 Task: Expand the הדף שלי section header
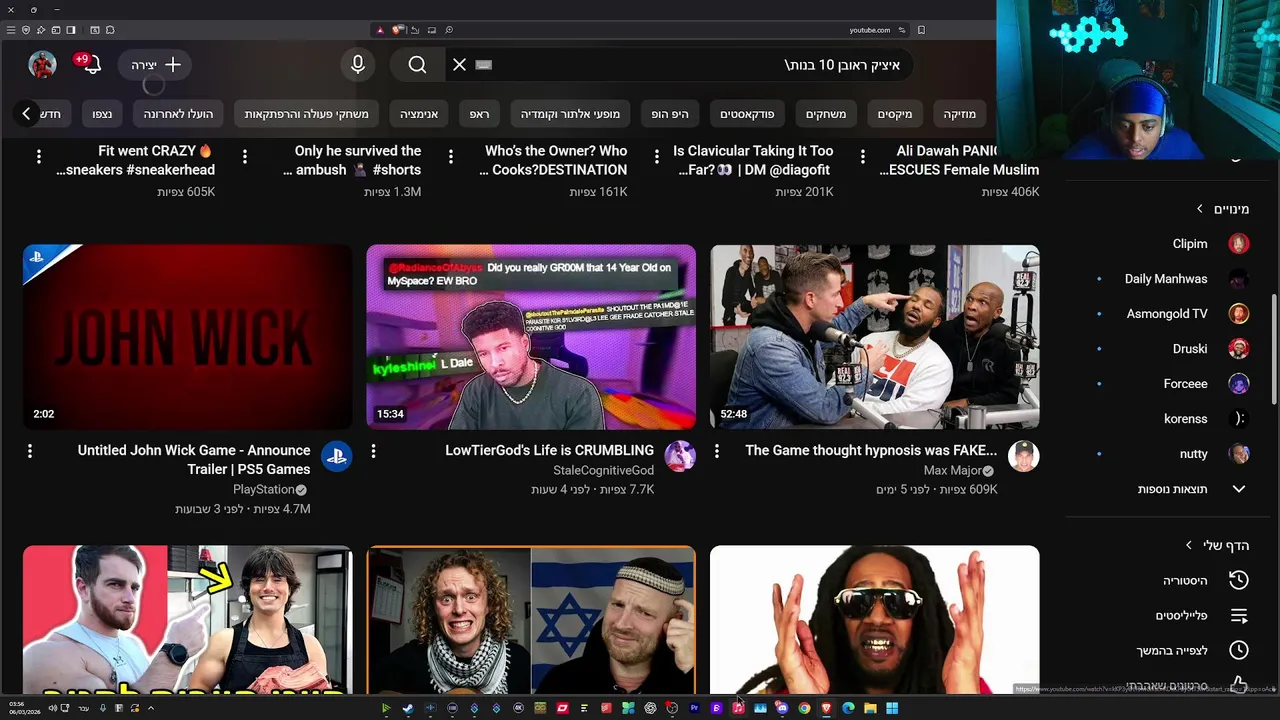pos(1216,545)
